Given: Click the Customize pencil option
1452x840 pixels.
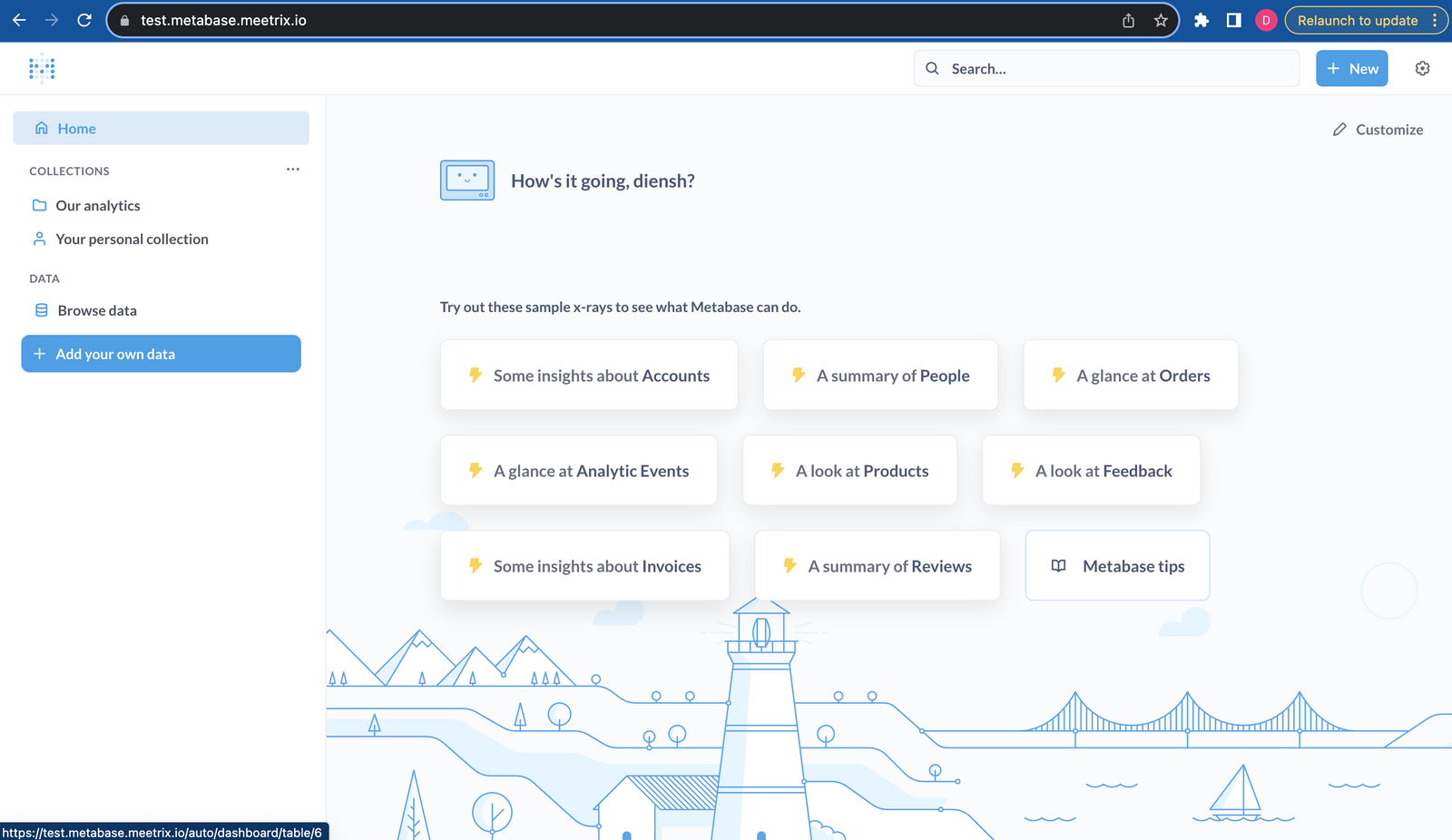Looking at the screenshot, I should pos(1378,129).
